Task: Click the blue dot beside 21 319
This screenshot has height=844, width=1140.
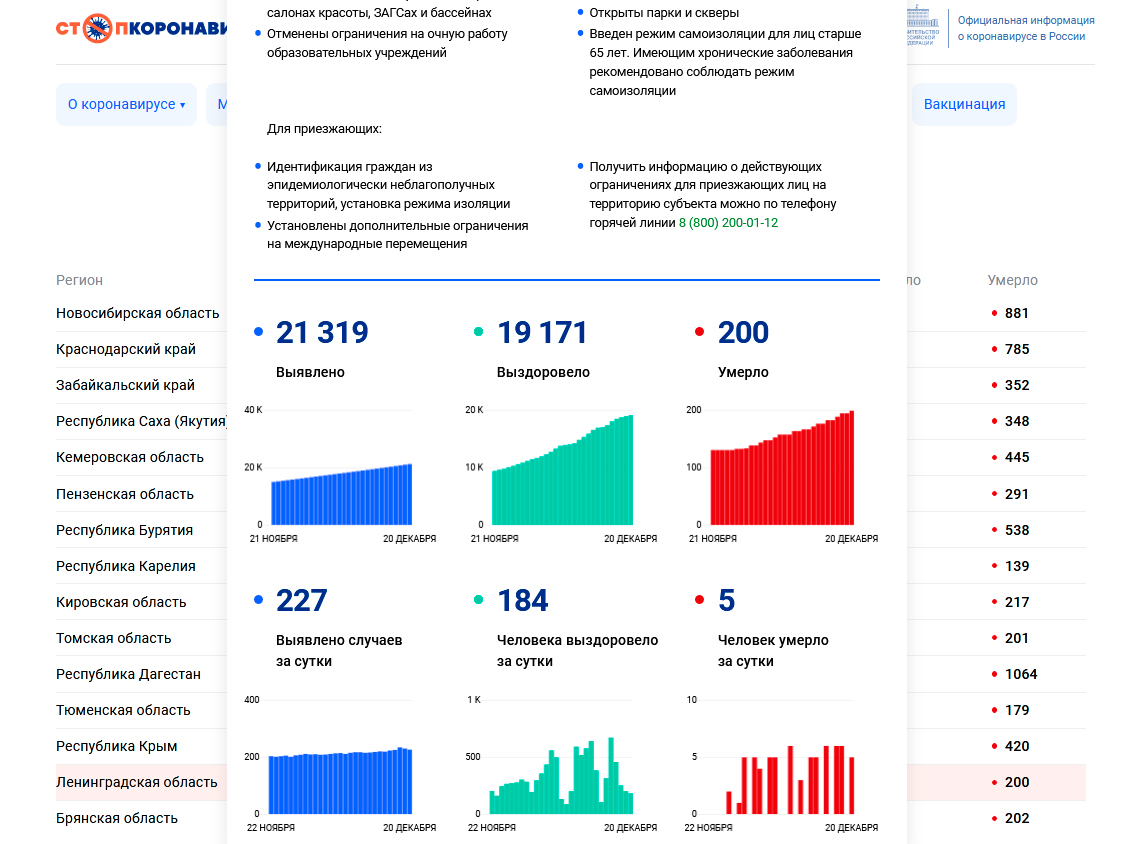Action: (259, 332)
